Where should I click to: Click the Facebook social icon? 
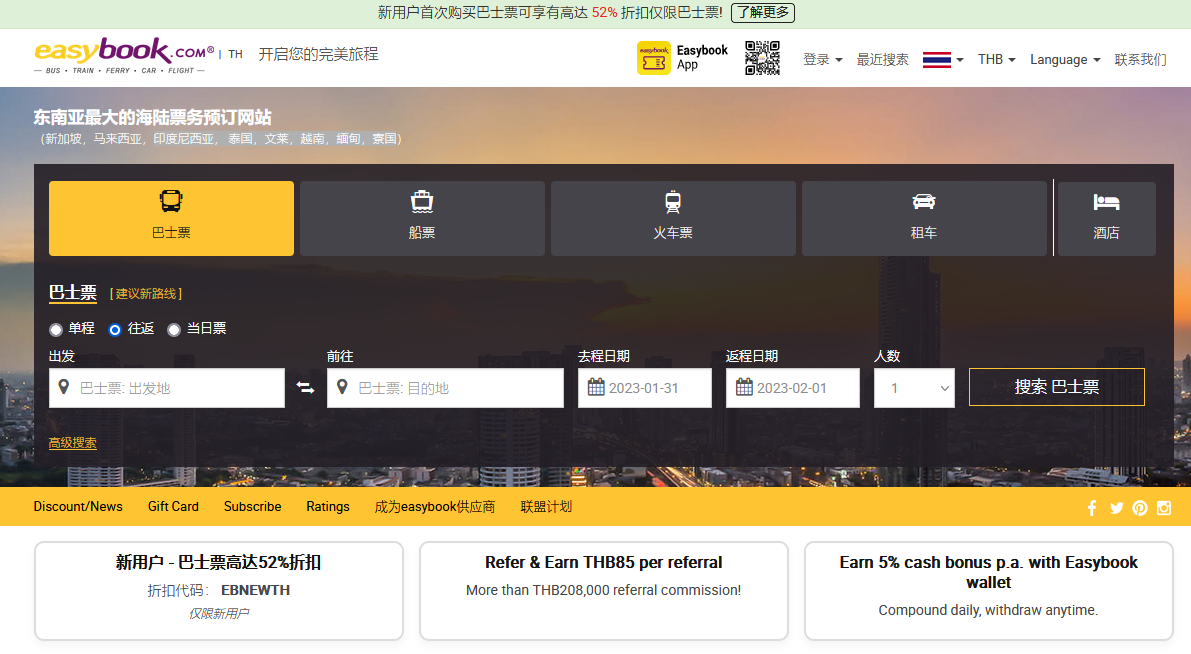(x=1091, y=507)
